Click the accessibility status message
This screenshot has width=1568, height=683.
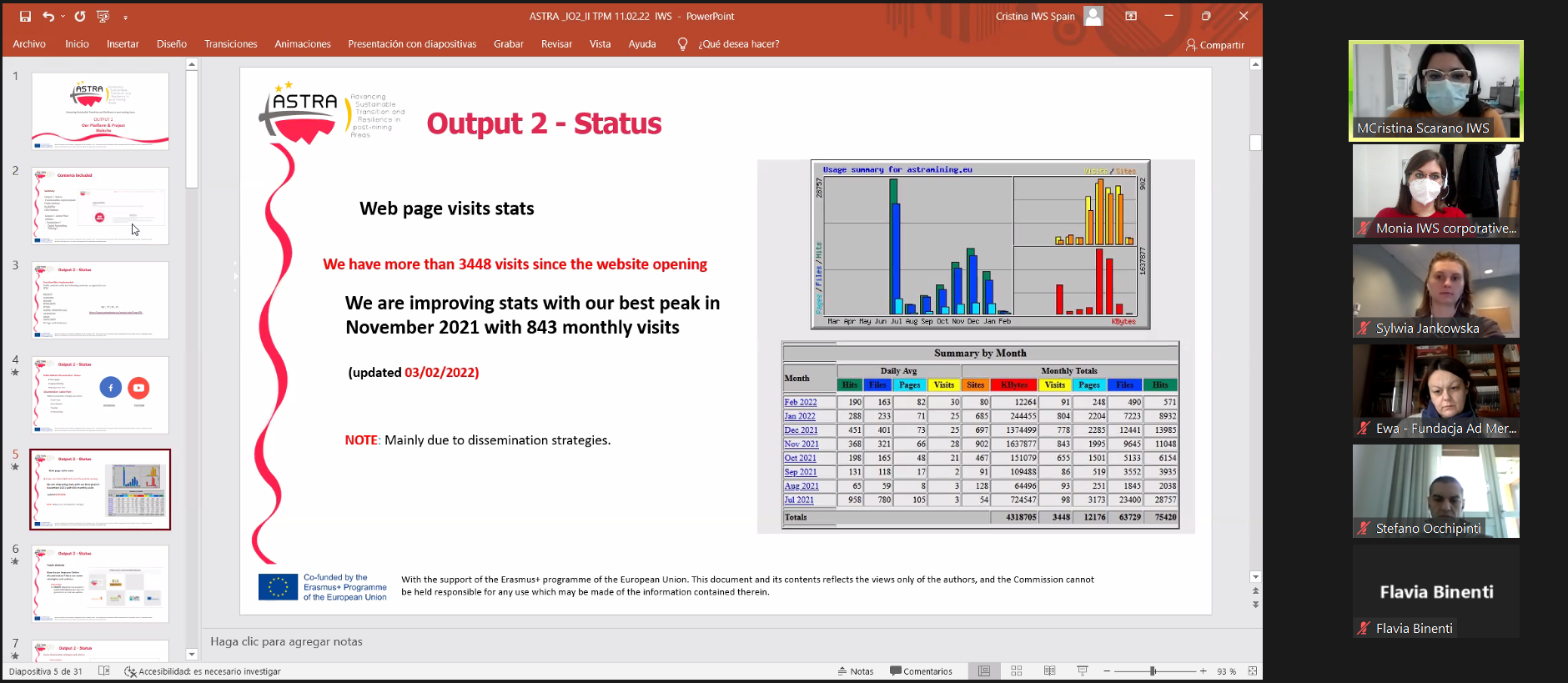[209, 671]
